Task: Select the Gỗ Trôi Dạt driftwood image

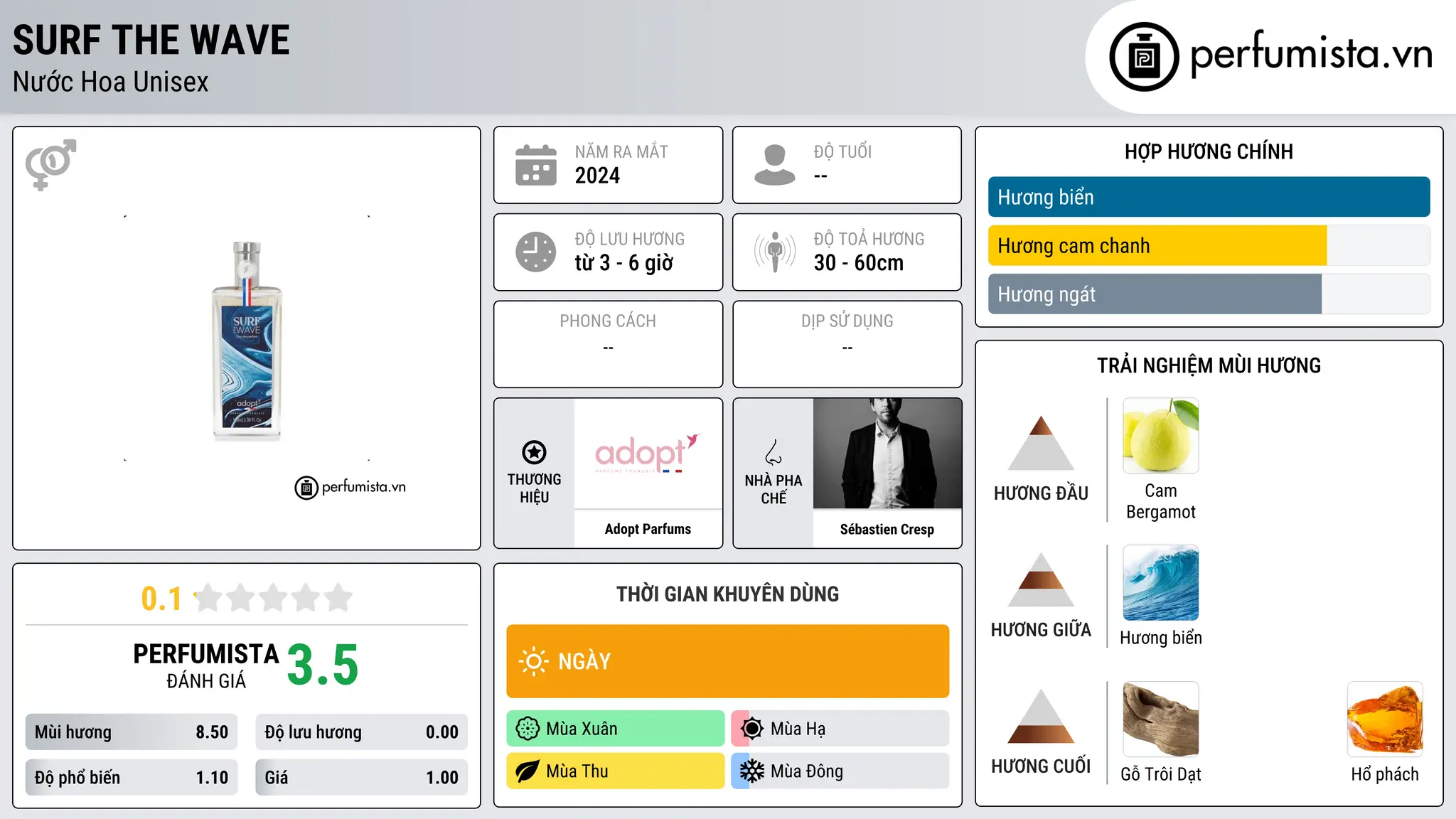Action: click(1161, 719)
